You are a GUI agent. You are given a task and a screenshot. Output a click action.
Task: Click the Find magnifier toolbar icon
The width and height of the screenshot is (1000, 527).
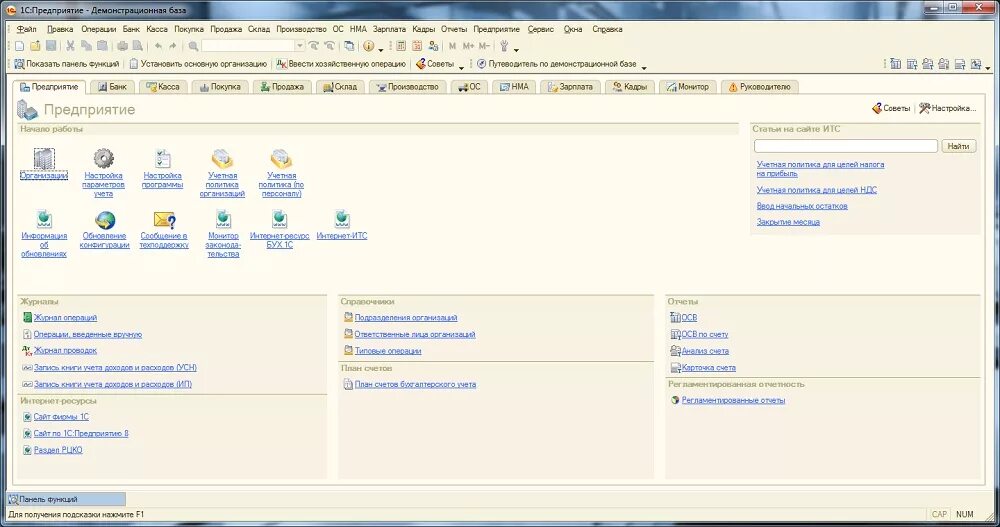tap(193, 46)
